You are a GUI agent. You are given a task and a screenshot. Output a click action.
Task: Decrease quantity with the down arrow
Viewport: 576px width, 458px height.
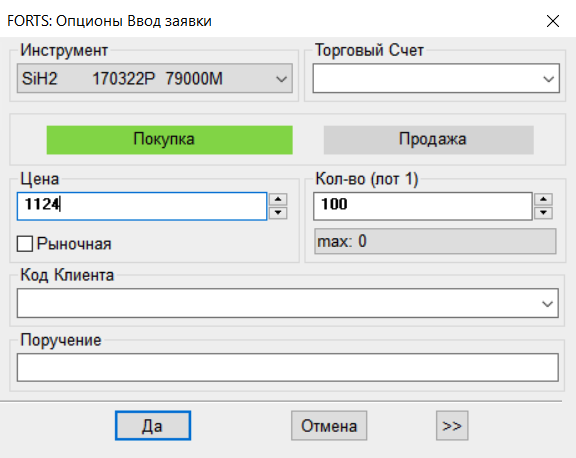[x=543, y=213]
